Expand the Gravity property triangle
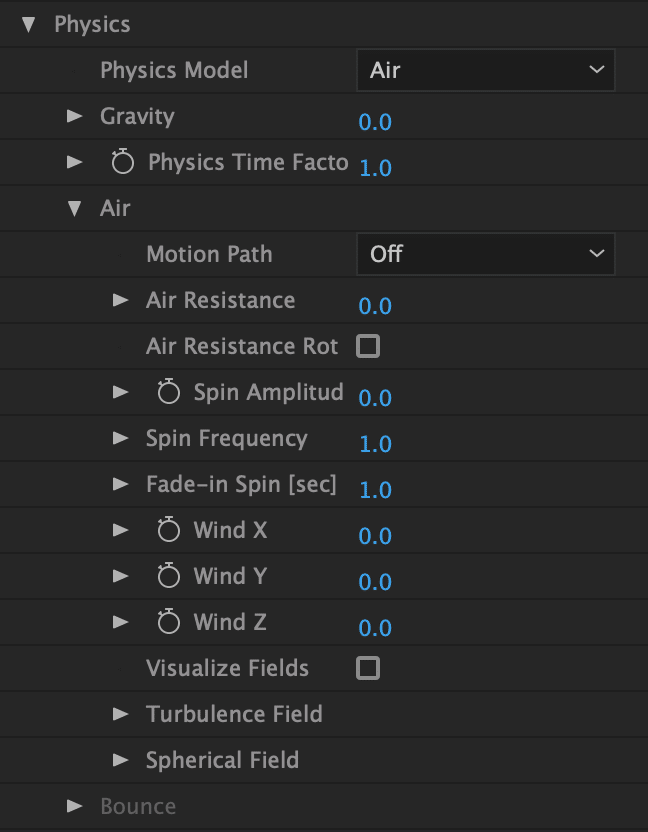The height and width of the screenshot is (832, 648). (75, 116)
